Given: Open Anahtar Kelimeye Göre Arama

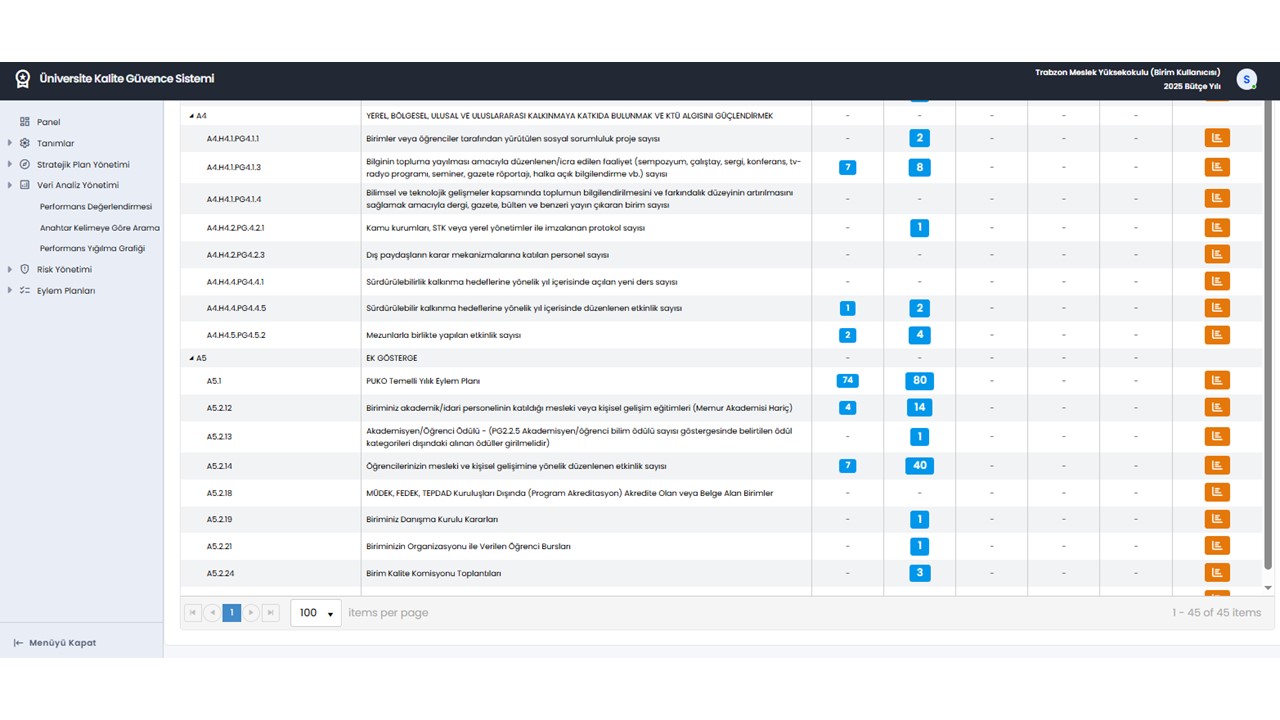Looking at the screenshot, I should (x=100, y=228).
